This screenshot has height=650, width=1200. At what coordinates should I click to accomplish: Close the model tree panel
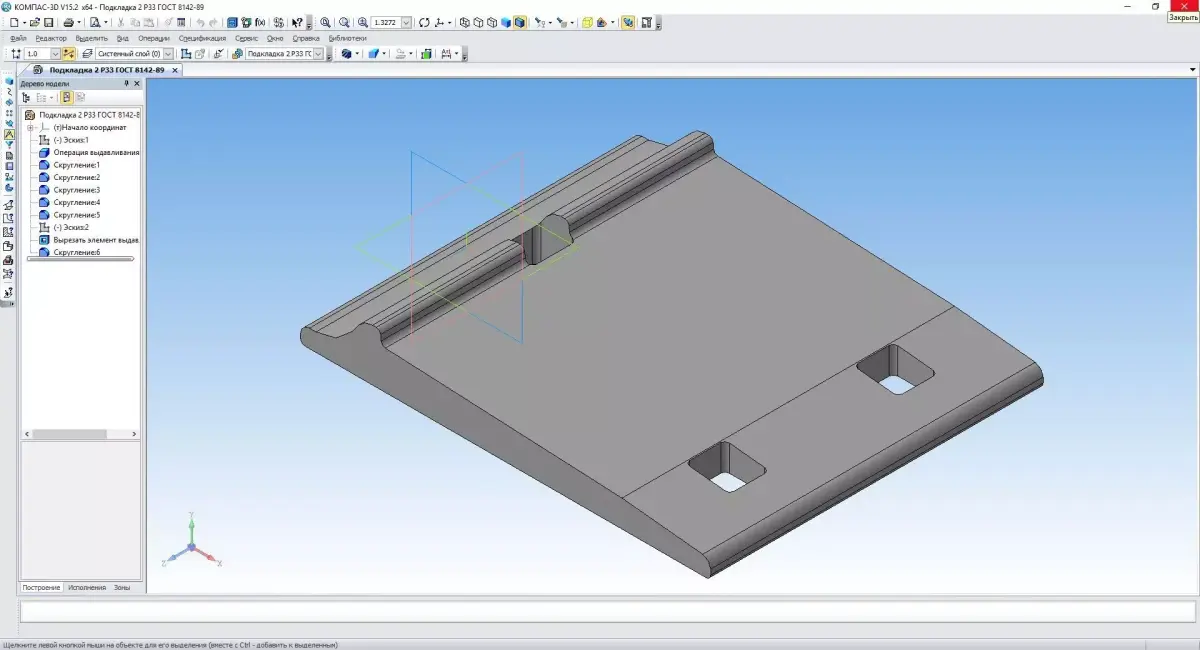tap(137, 83)
